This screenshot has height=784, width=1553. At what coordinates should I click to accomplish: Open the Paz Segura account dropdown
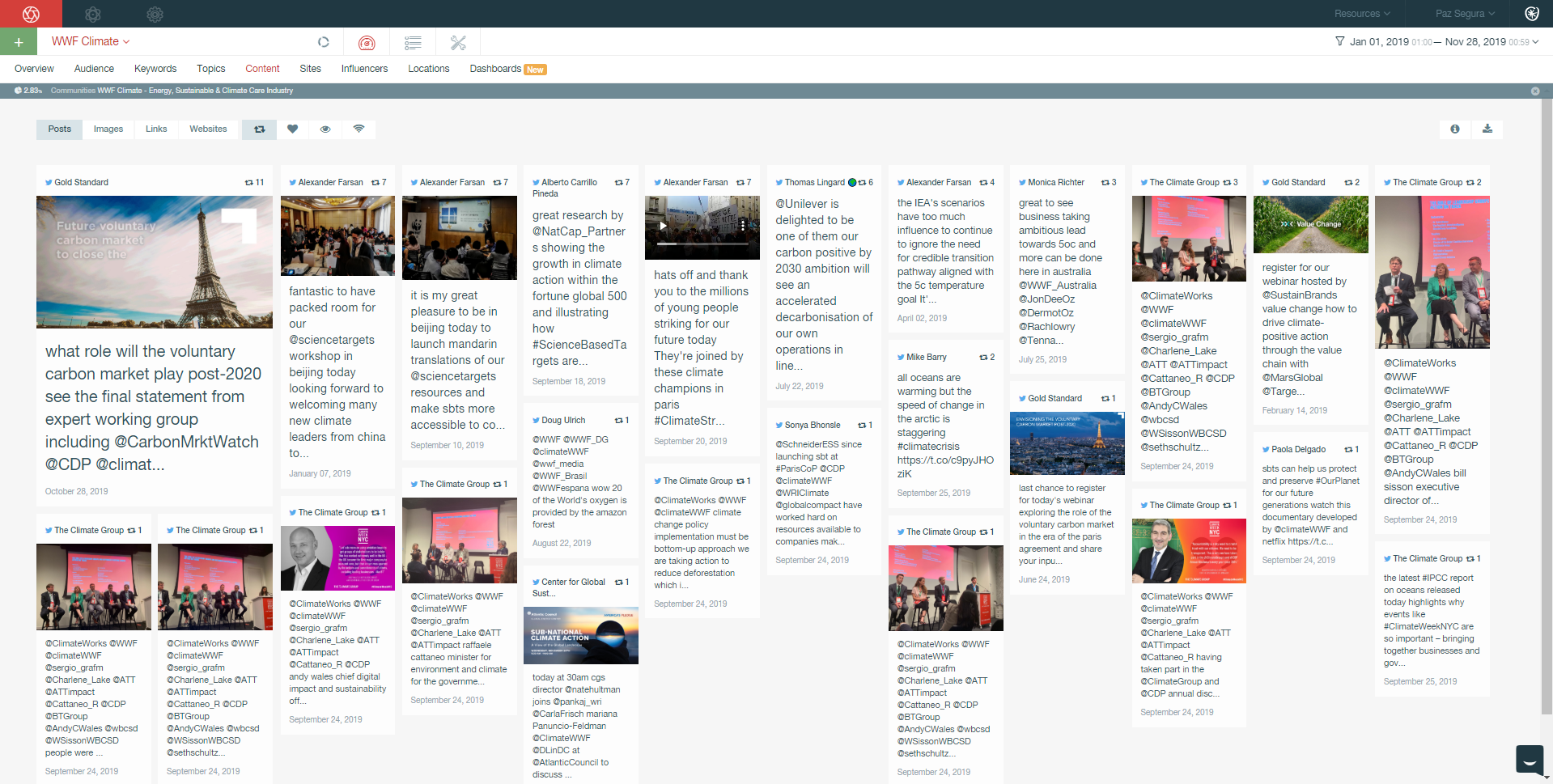click(1465, 14)
